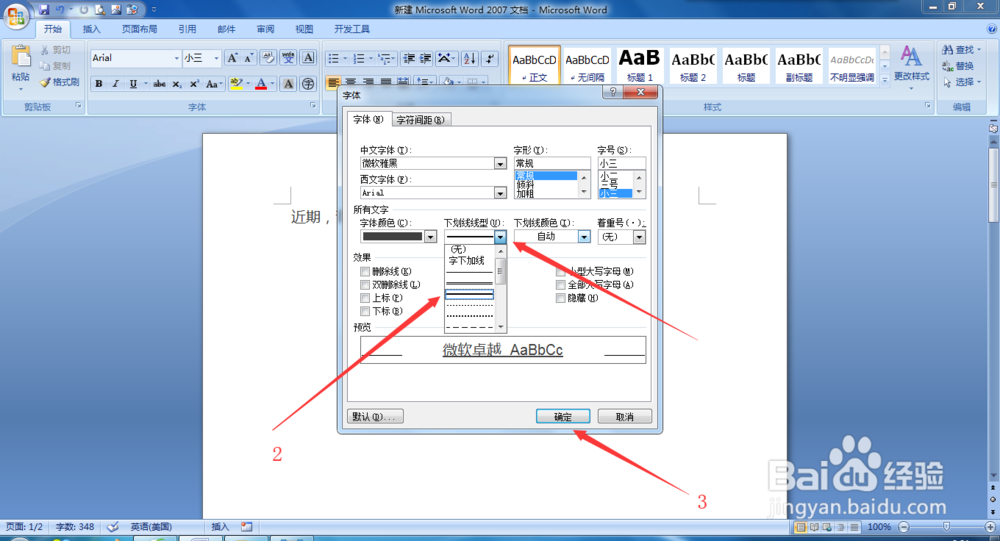Screen dimensions: 1000x541
Task: Select the 字体 tab in dialog
Action: tap(368, 119)
